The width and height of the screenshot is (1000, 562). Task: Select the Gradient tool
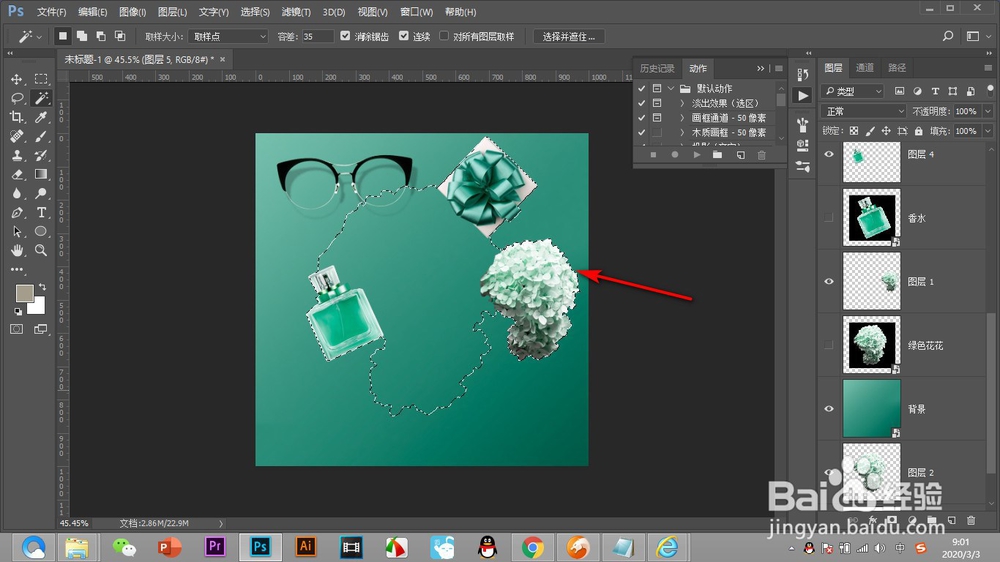click(41, 174)
